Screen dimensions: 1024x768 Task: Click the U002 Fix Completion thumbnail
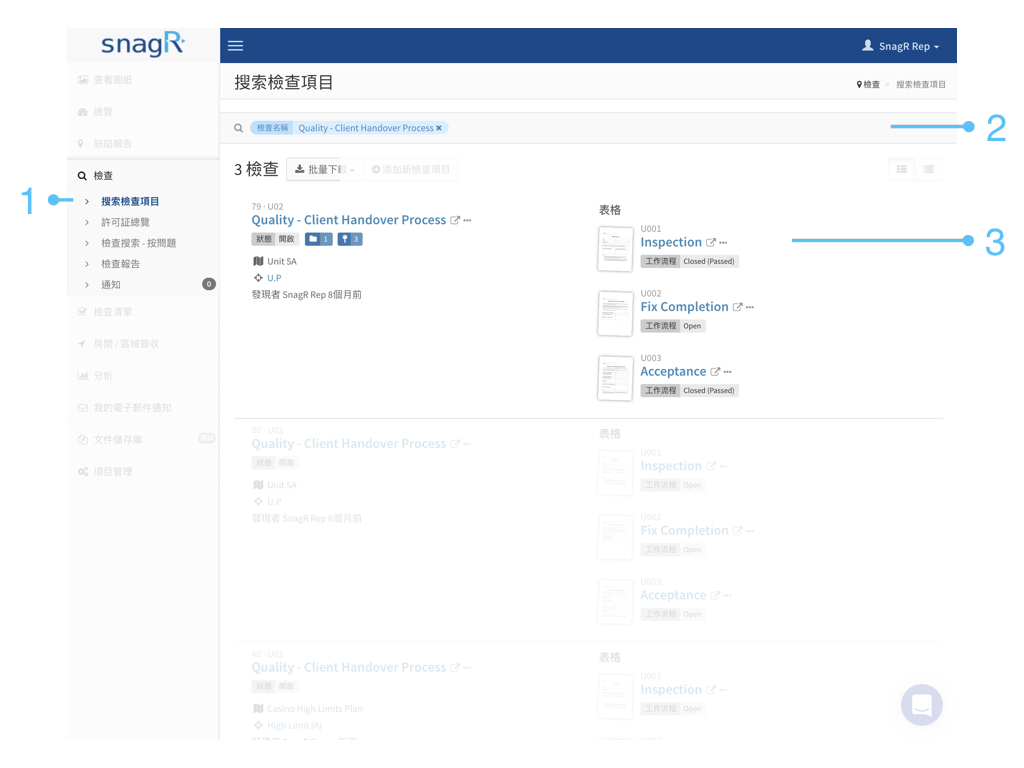click(x=615, y=313)
